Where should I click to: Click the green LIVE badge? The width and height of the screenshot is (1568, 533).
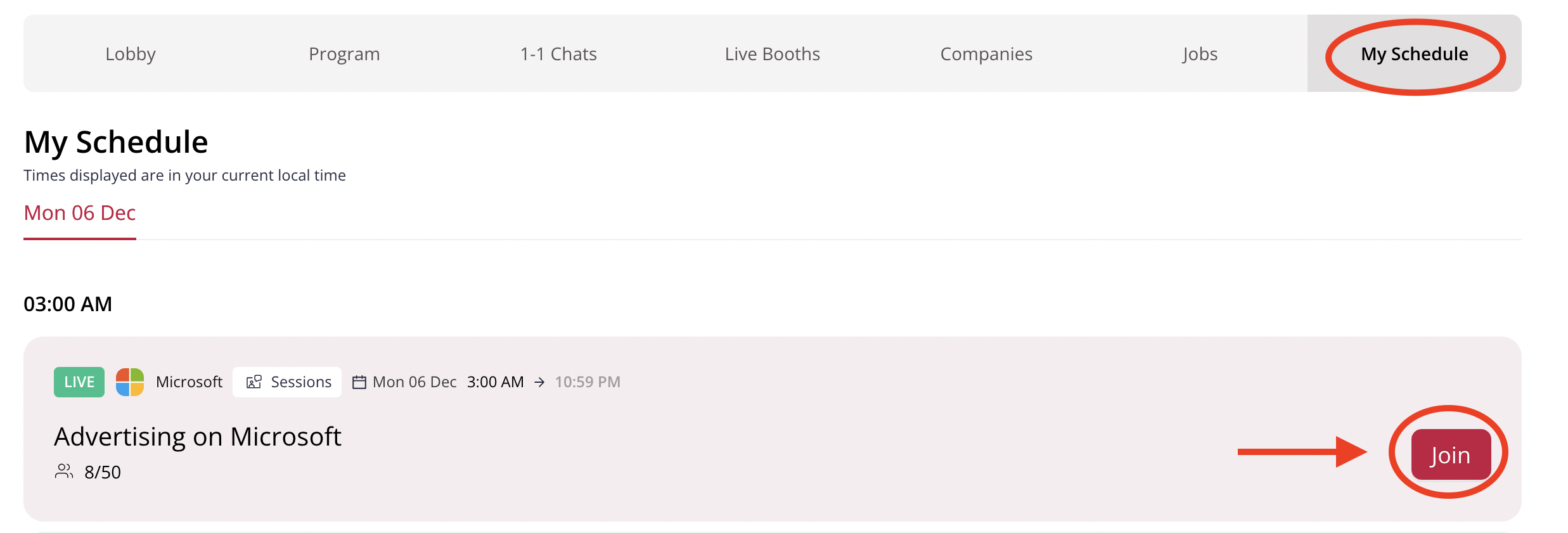coord(79,382)
